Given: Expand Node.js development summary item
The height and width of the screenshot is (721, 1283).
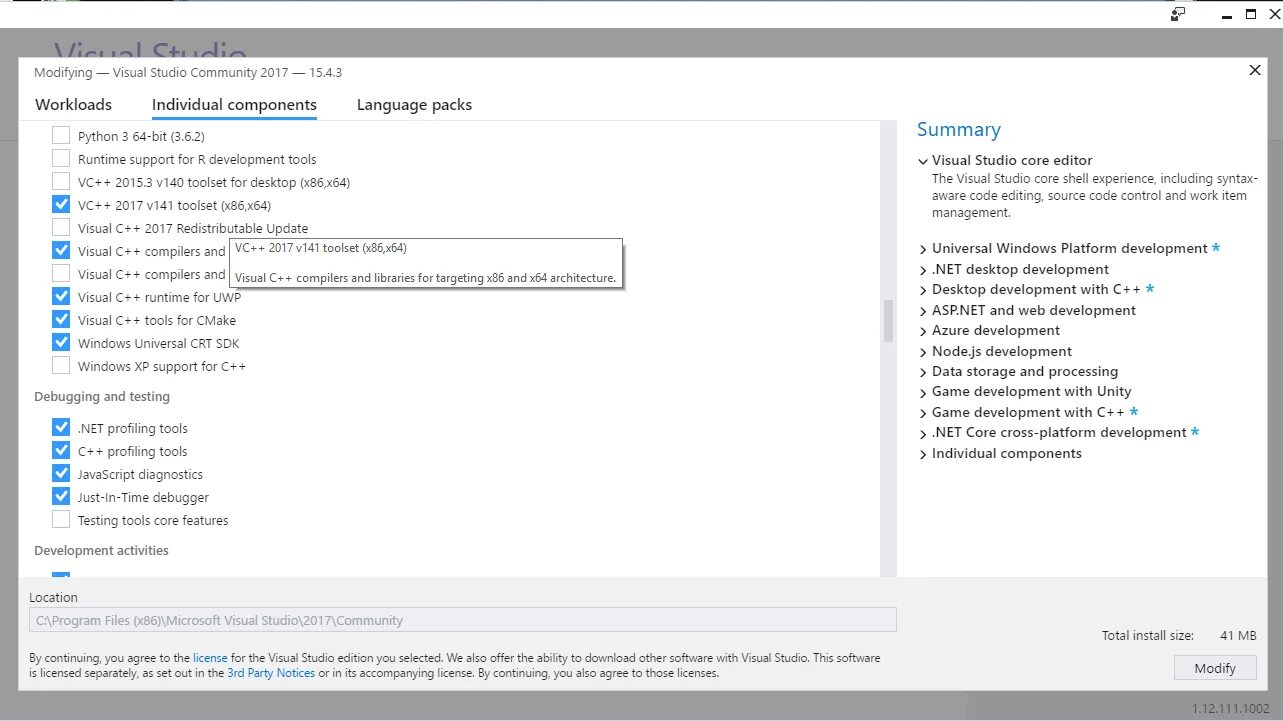Looking at the screenshot, I should click(923, 352).
